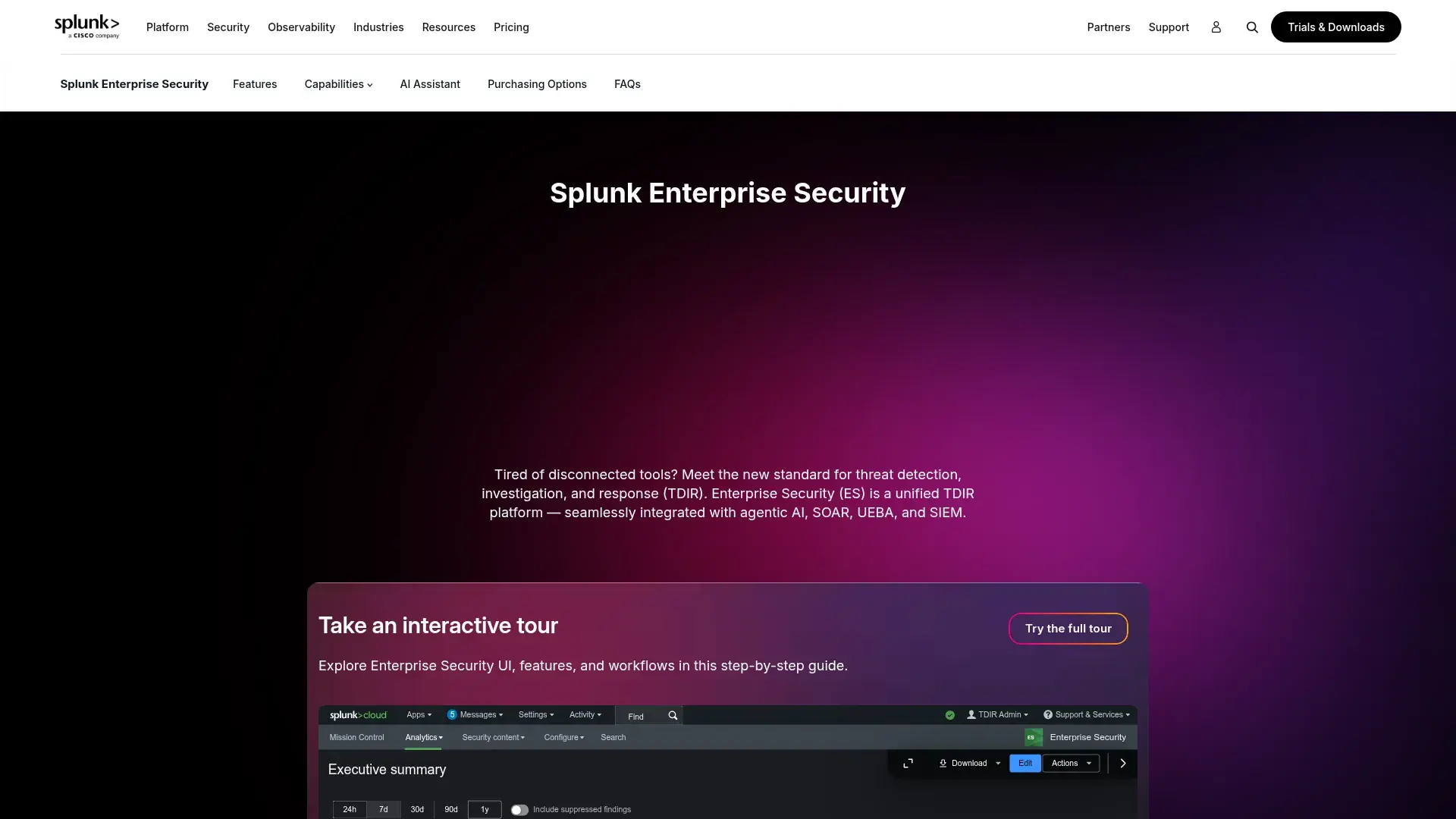Select the 1y time range
1456x819 pixels.
point(485,810)
